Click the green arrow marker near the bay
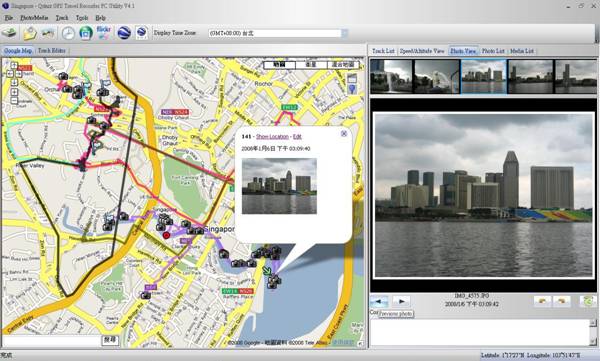Image resolution: width=600 pixels, height=361 pixels. coord(267,271)
